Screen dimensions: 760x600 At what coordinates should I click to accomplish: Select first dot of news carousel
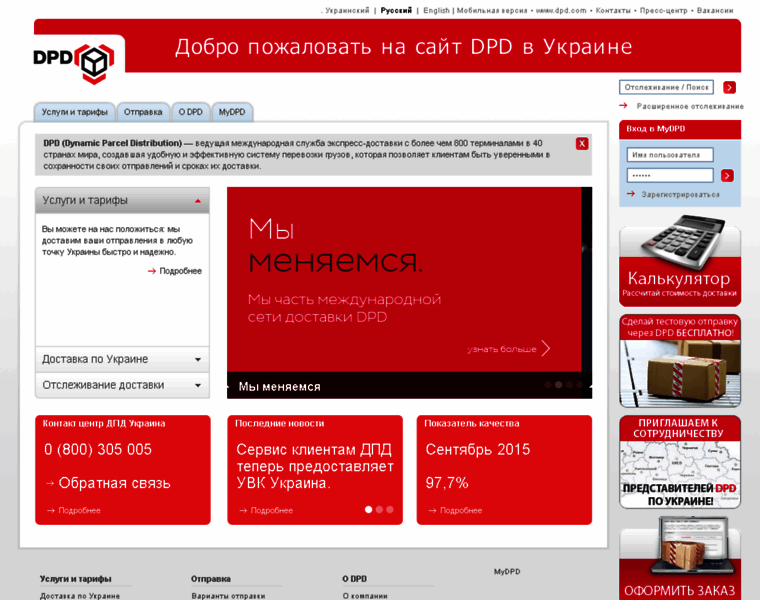[368, 510]
